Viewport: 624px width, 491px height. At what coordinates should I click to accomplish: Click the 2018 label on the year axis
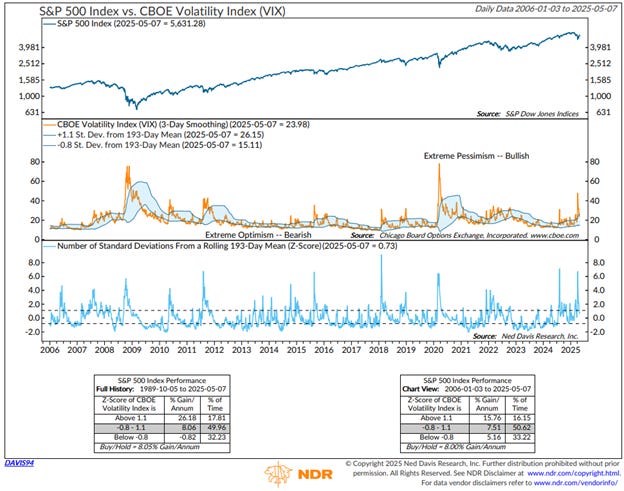coord(379,350)
